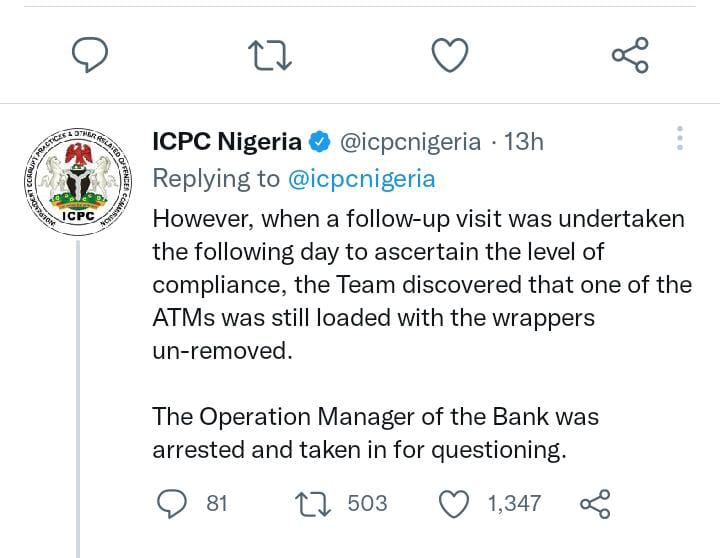This screenshot has height=558, width=720.
Task: Retweet the tweet above using its retweet icon
Action: [x=270, y=55]
